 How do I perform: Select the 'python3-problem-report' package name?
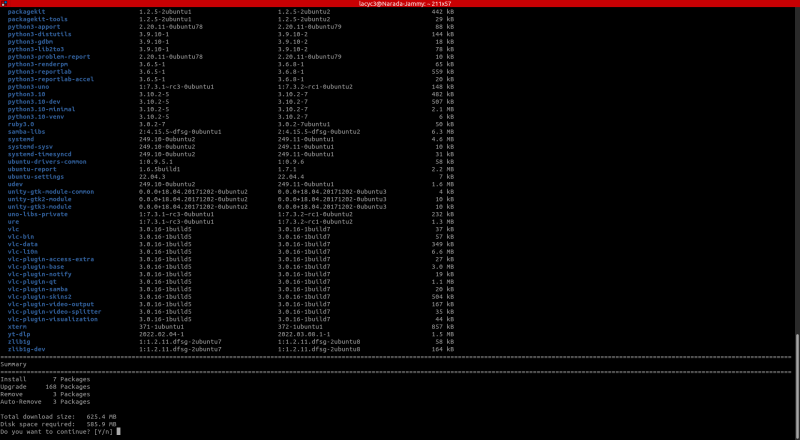tap(49, 57)
